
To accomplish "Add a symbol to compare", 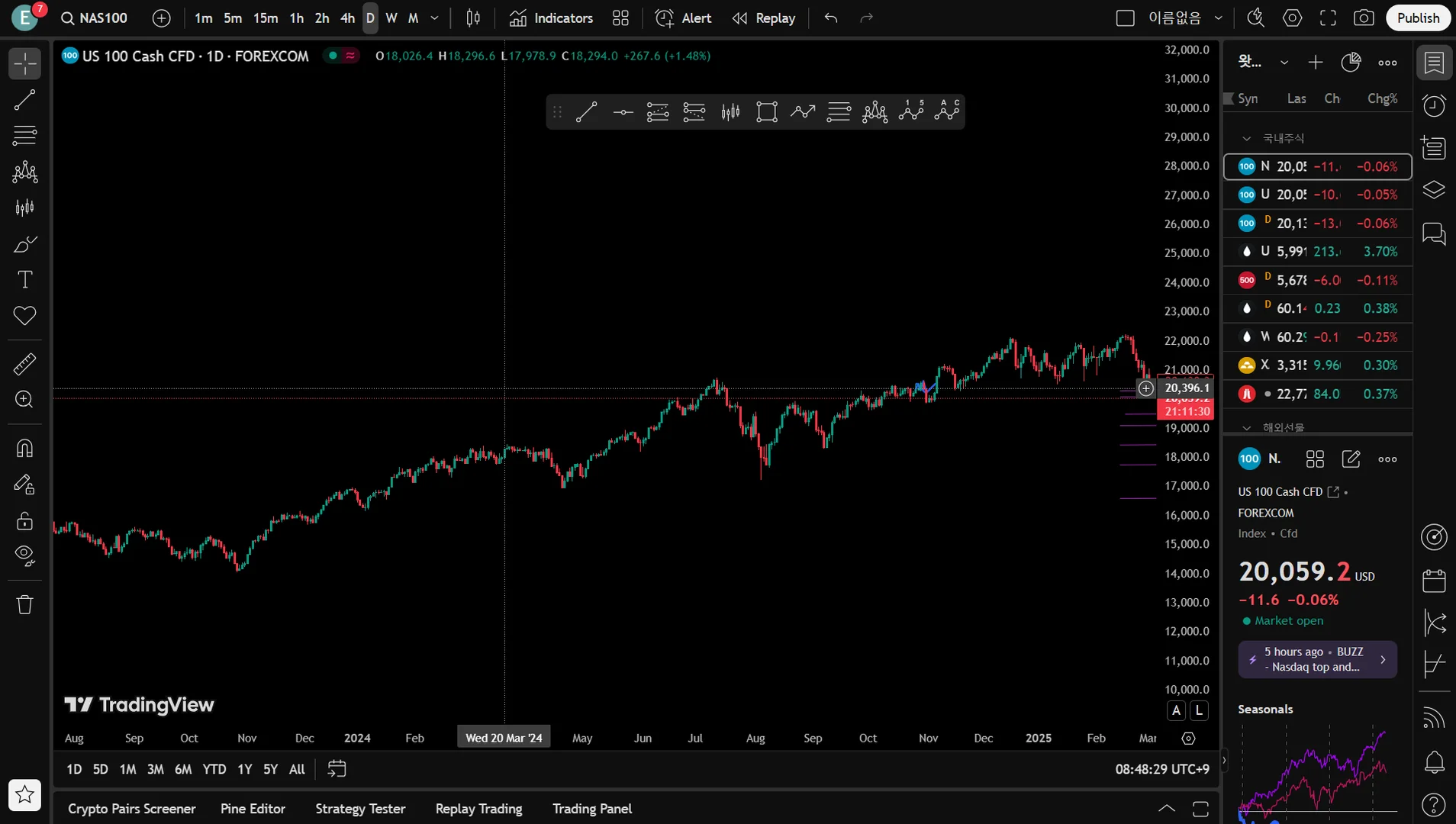I will pyautogui.click(x=161, y=18).
